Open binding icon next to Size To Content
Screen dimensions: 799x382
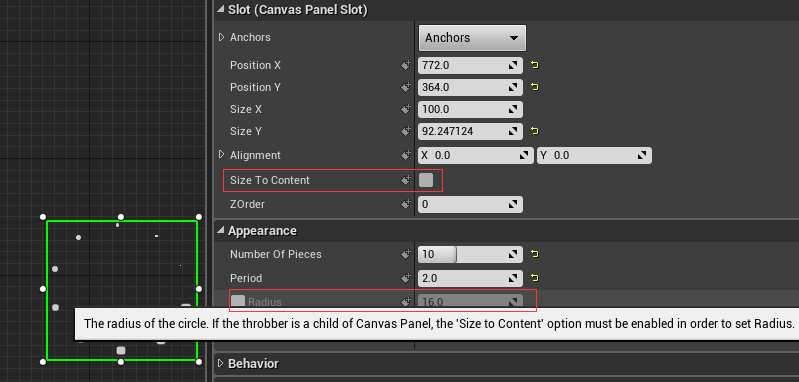pos(406,180)
